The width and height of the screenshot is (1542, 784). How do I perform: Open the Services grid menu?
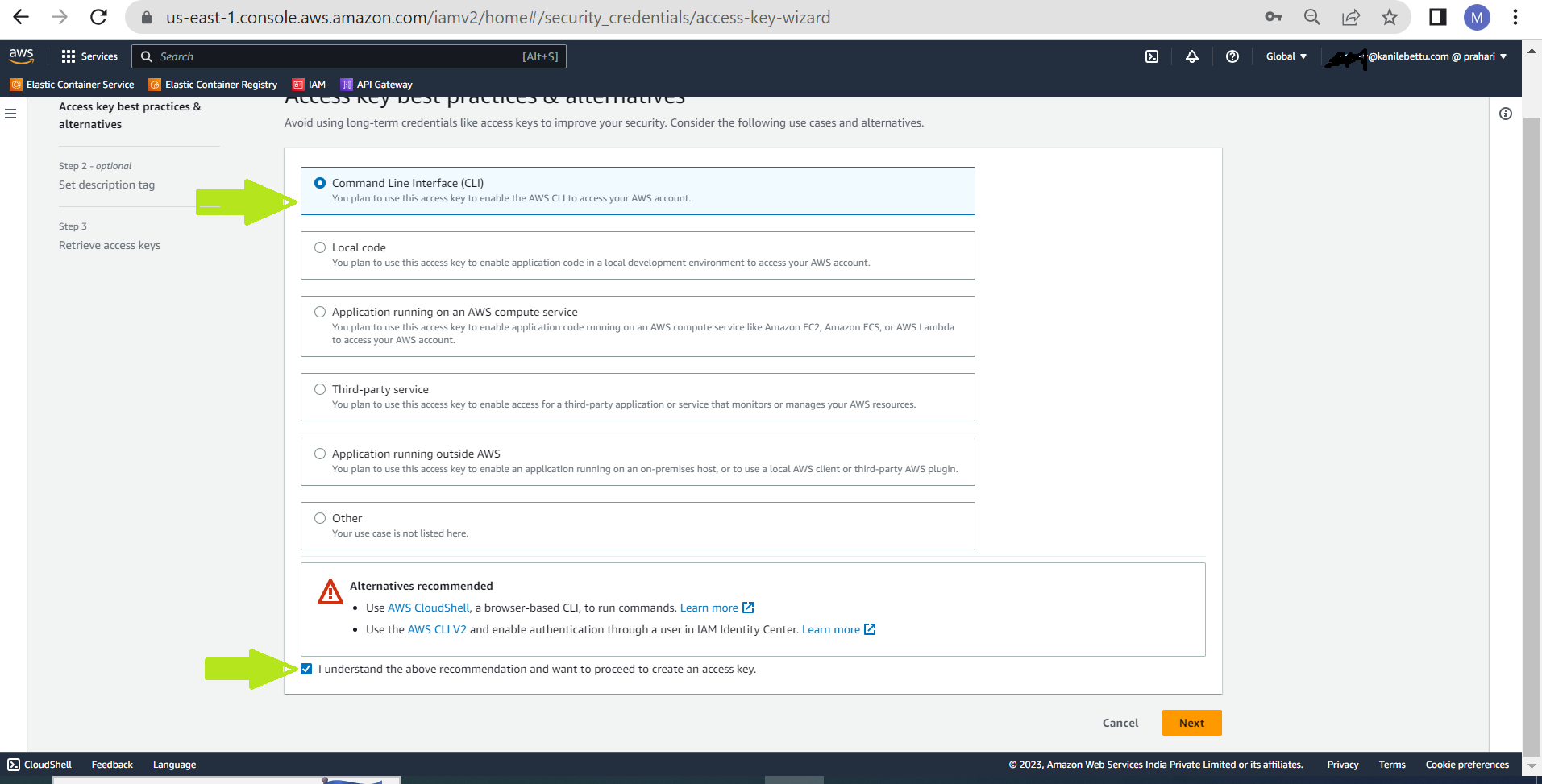tap(89, 56)
